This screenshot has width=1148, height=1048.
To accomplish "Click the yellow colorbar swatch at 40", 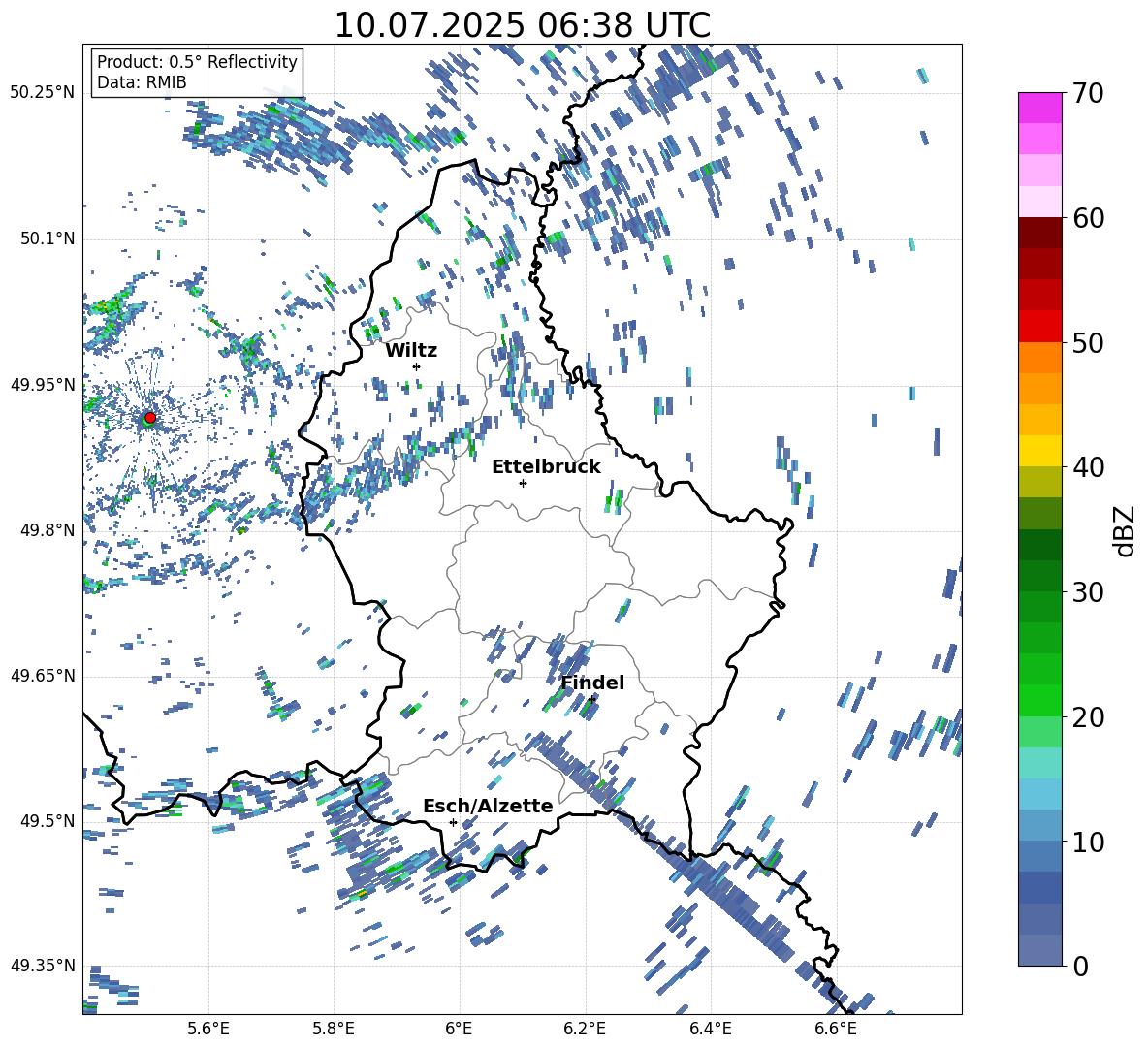I will pyautogui.click(x=1039, y=451).
